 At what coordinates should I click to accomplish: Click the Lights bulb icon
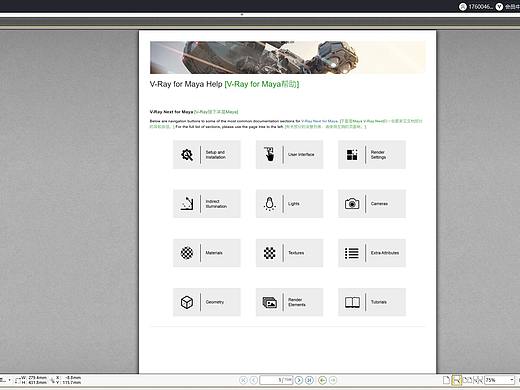pyautogui.click(x=269, y=204)
